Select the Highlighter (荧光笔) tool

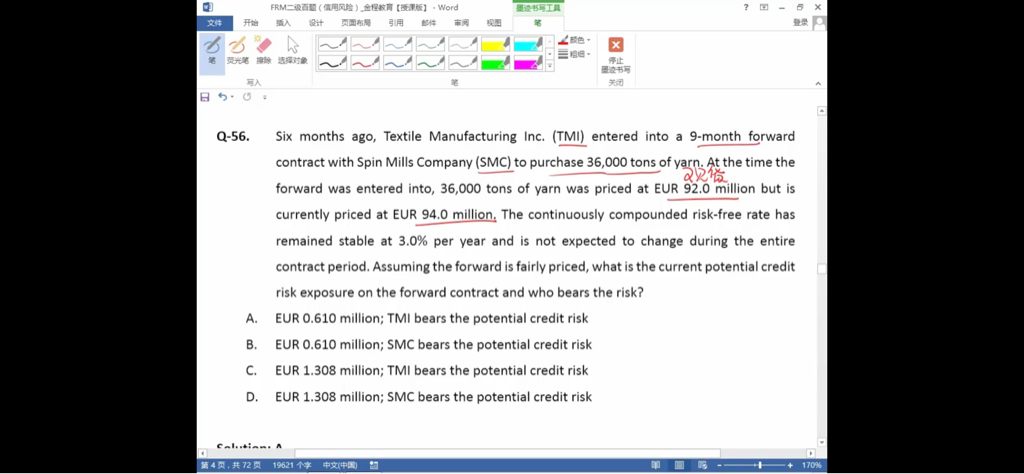(237, 50)
